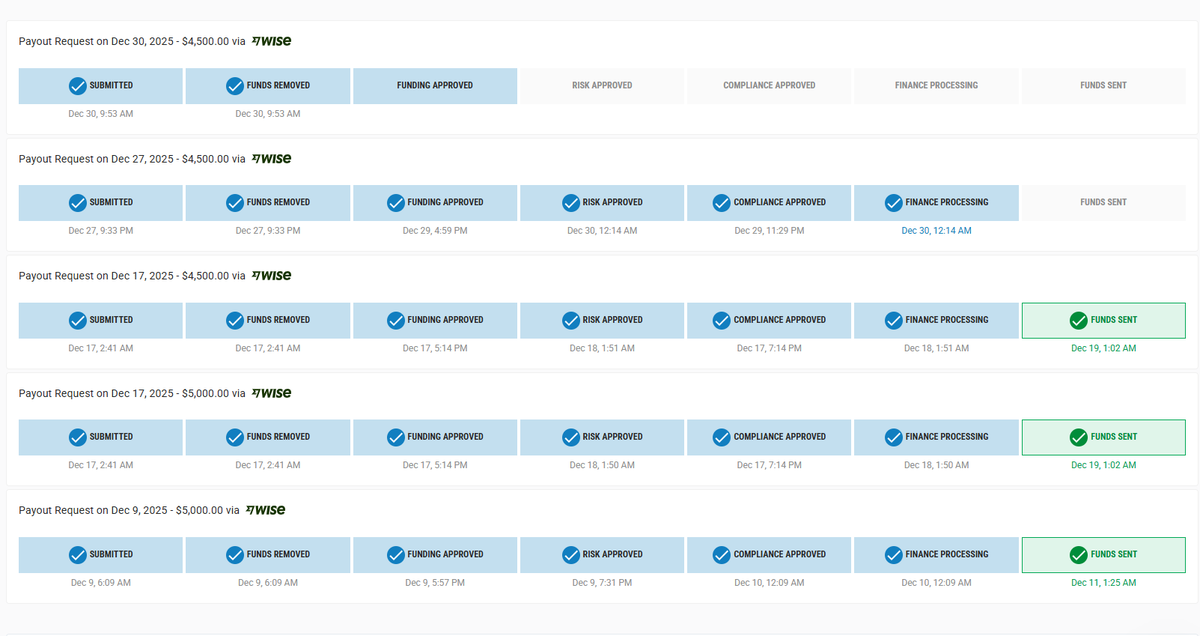Click the green Funds Sent checkmark, Dec 9 payout
The height and width of the screenshot is (636, 1200).
[1078, 554]
